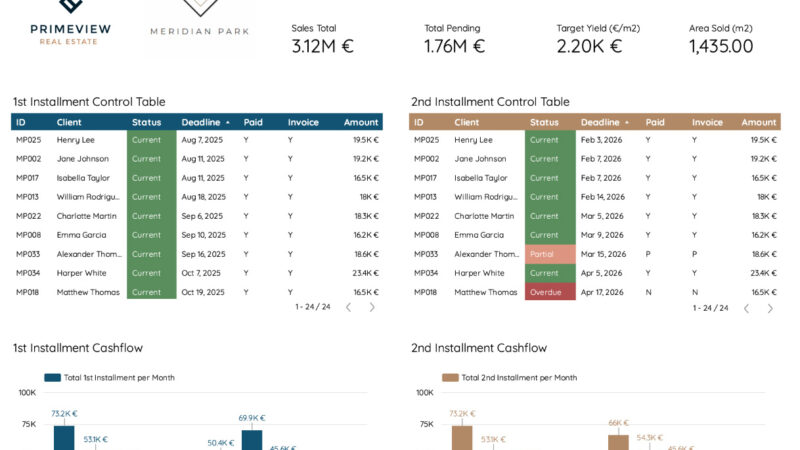This screenshot has height=450, width=800.
Task: Click deadline Apr 17, 2026 in 2nd Installment table
Action: tap(602, 292)
